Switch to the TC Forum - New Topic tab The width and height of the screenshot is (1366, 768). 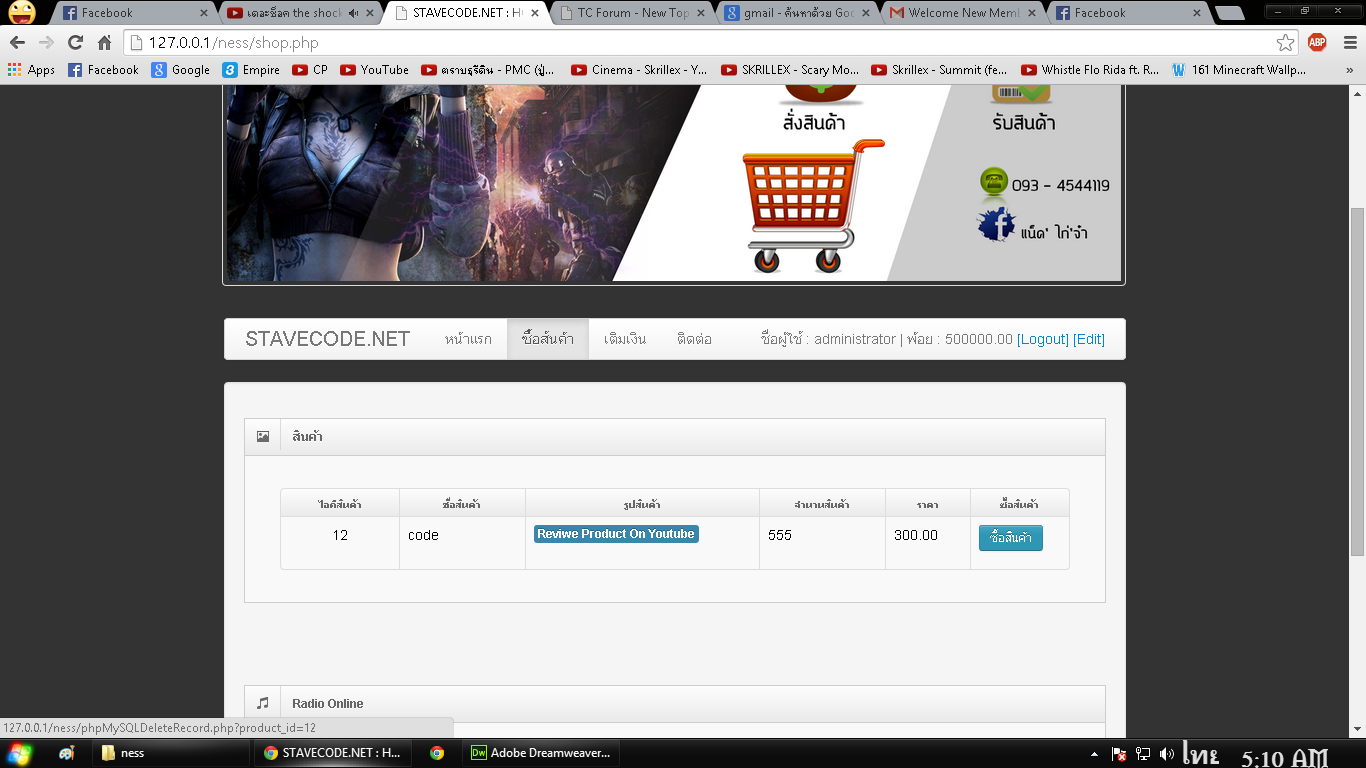pyautogui.click(x=633, y=13)
